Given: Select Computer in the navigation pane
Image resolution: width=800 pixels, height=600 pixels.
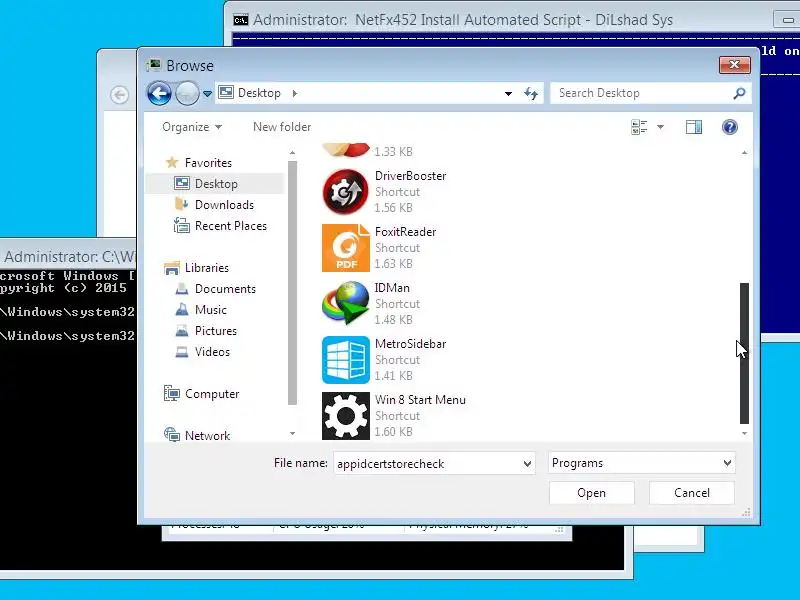Looking at the screenshot, I should (212, 394).
